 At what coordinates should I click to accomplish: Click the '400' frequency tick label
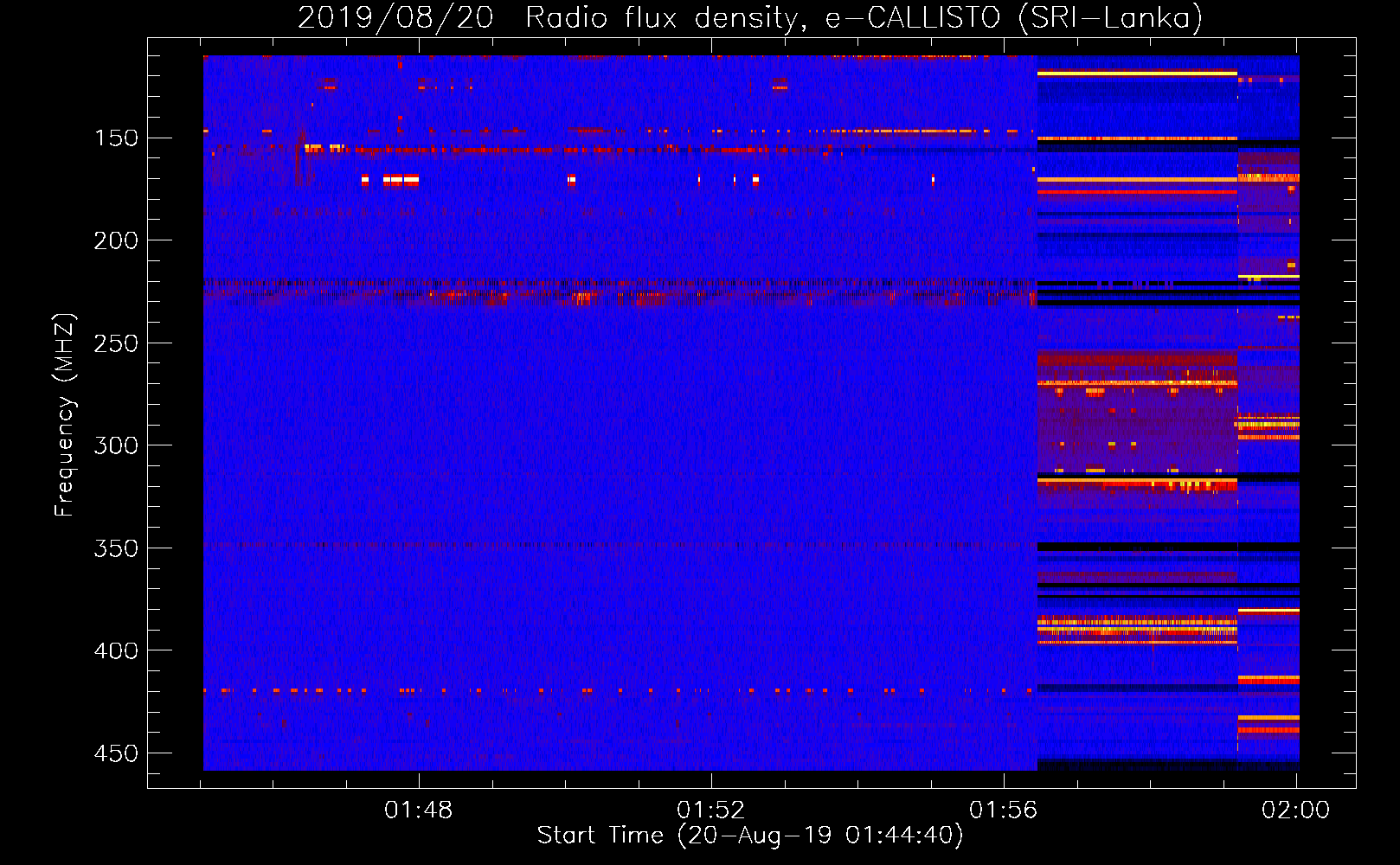pos(116,650)
